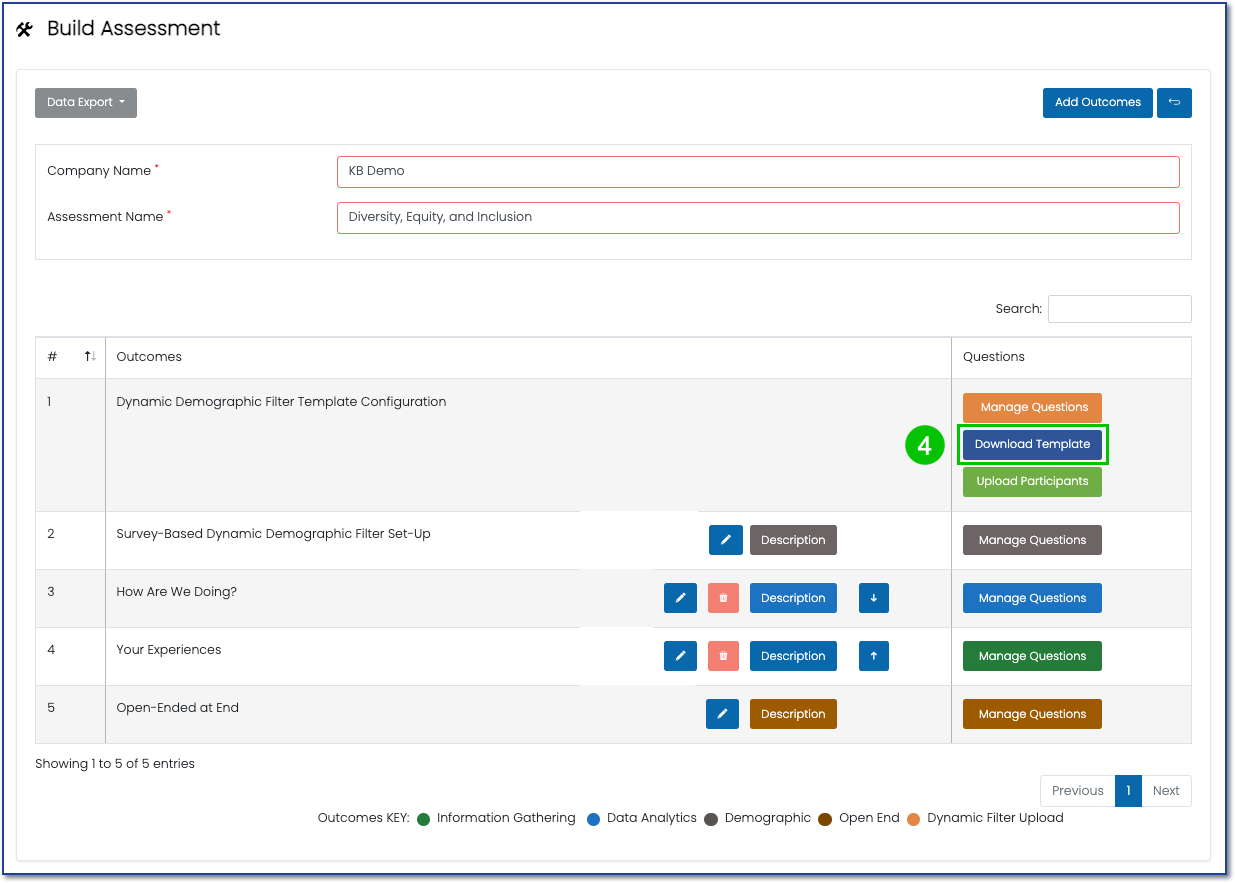1235x883 pixels.
Task: Click Download Template button
Action: 1032,444
